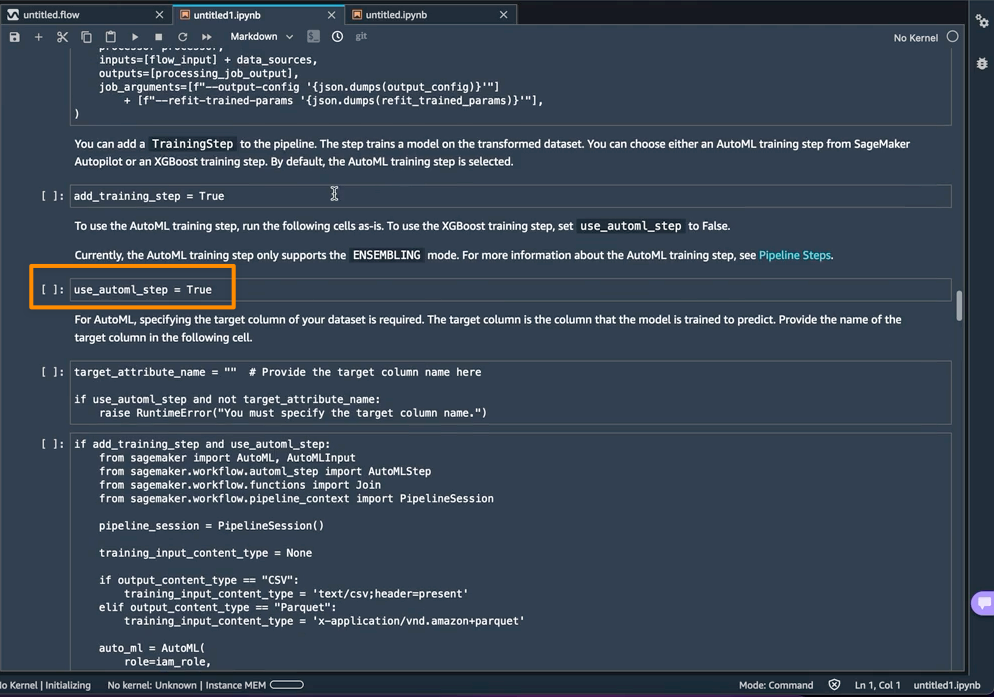Restart the kernel with refresh icon
Screen dimensions: 994x697
(x=183, y=37)
